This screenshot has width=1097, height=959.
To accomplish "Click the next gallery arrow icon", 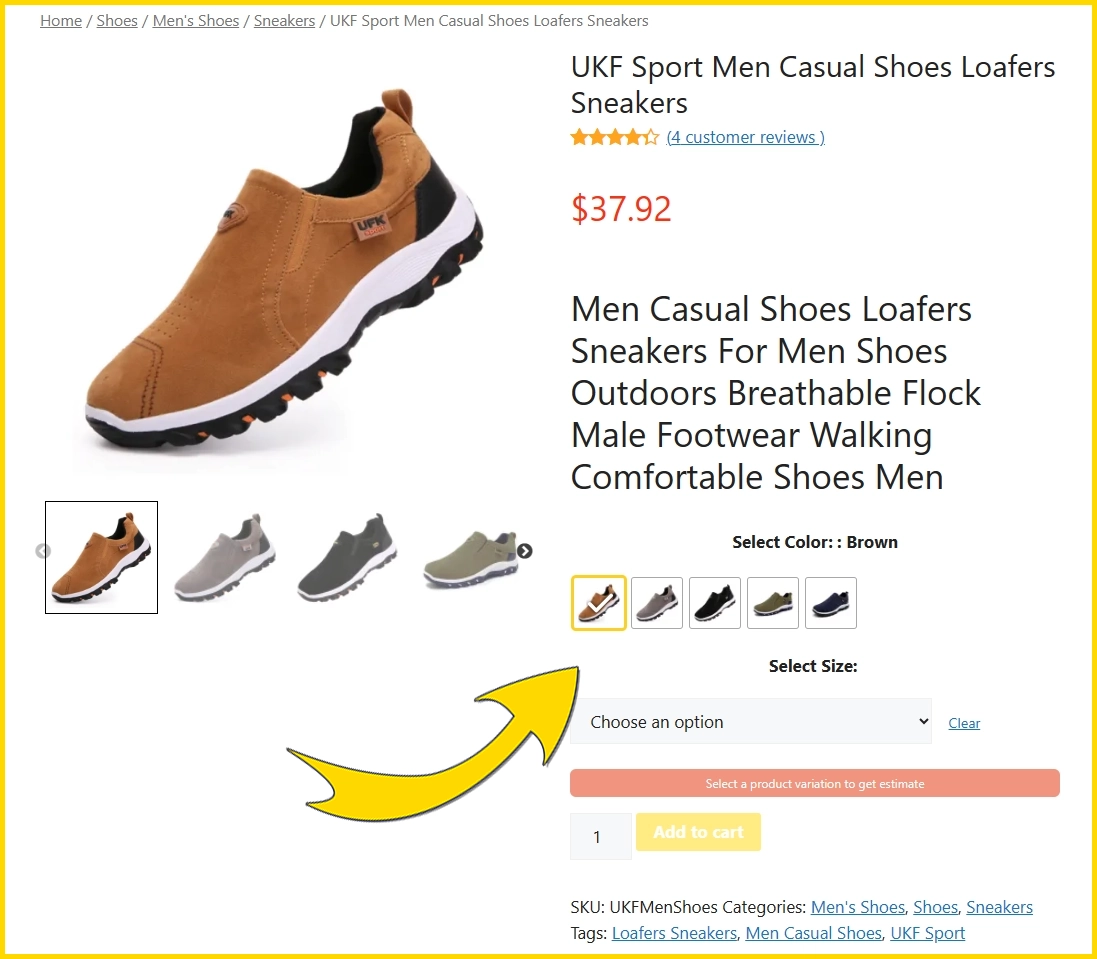I will pos(525,551).
